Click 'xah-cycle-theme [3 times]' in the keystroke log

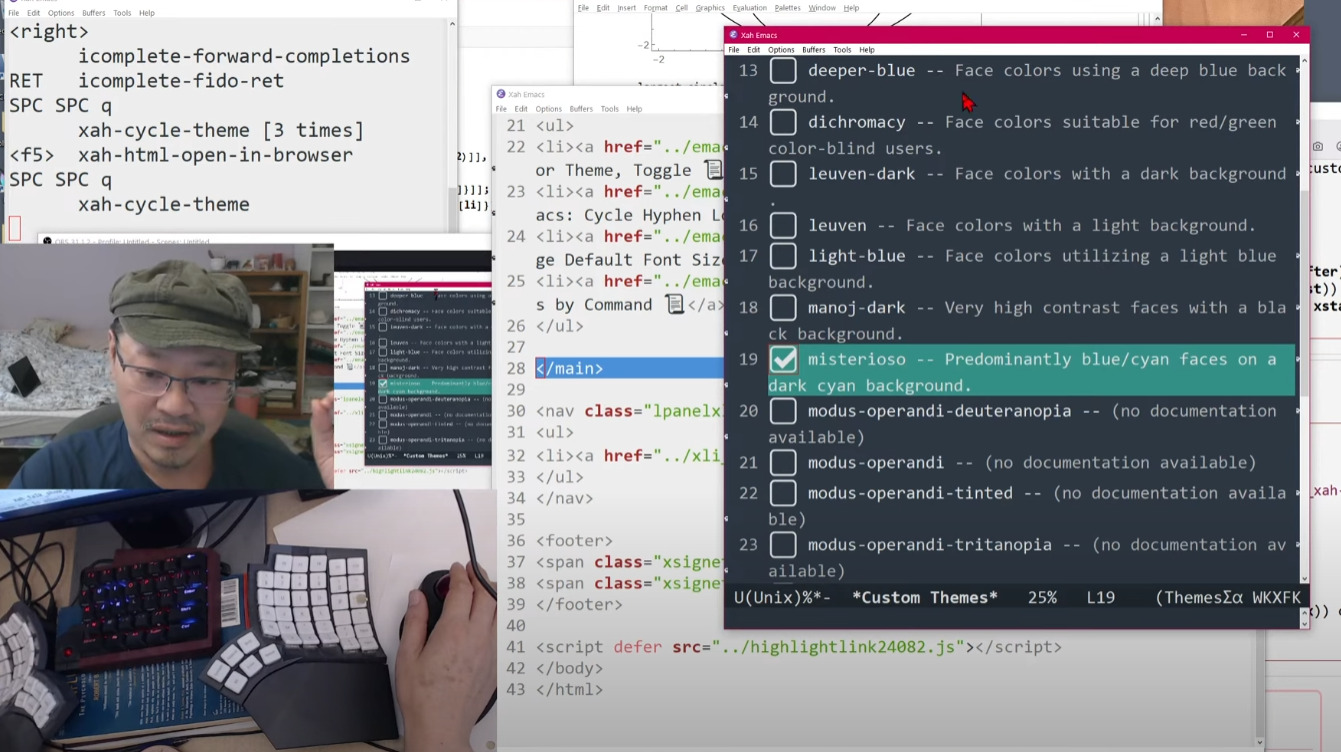coord(221,130)
